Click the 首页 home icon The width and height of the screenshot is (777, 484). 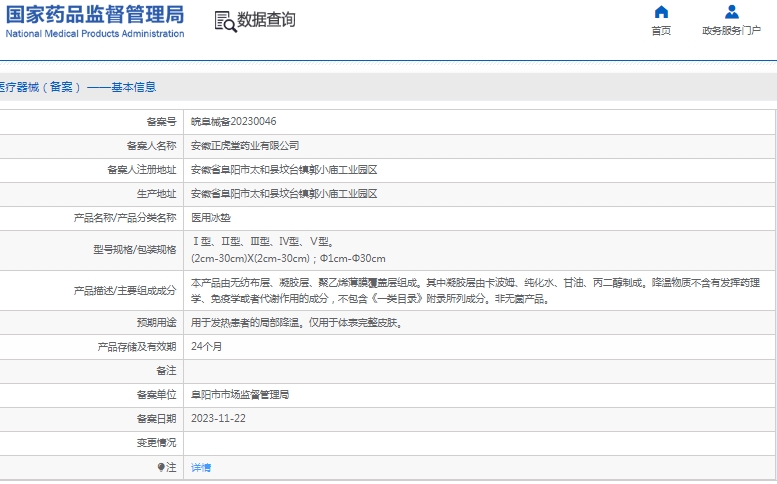click(661, 12)
